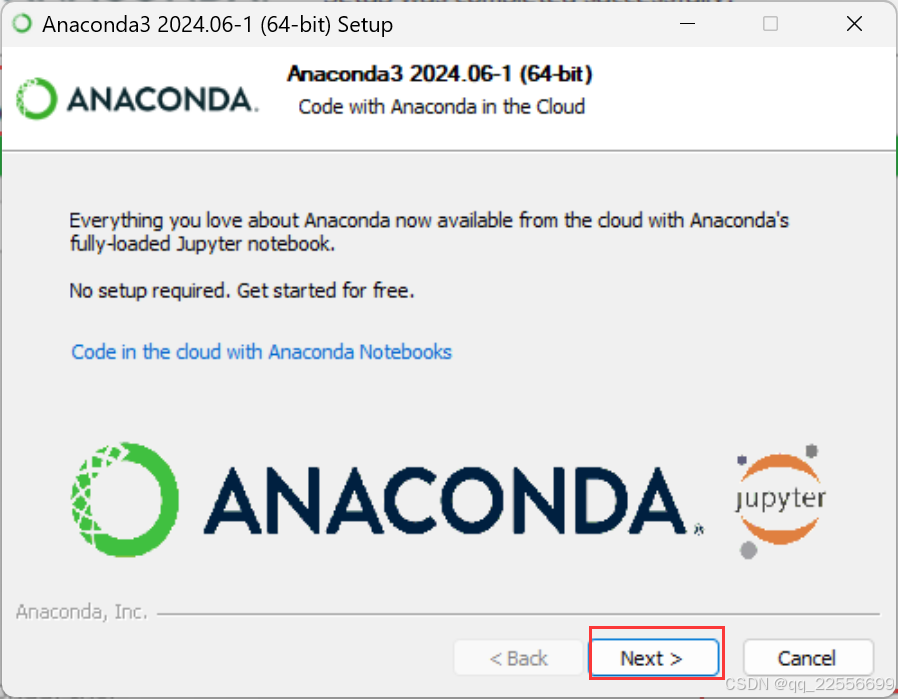Cancel the Anaconda3 setup
The image size is (898, 699).
click(x=808, y=657)
